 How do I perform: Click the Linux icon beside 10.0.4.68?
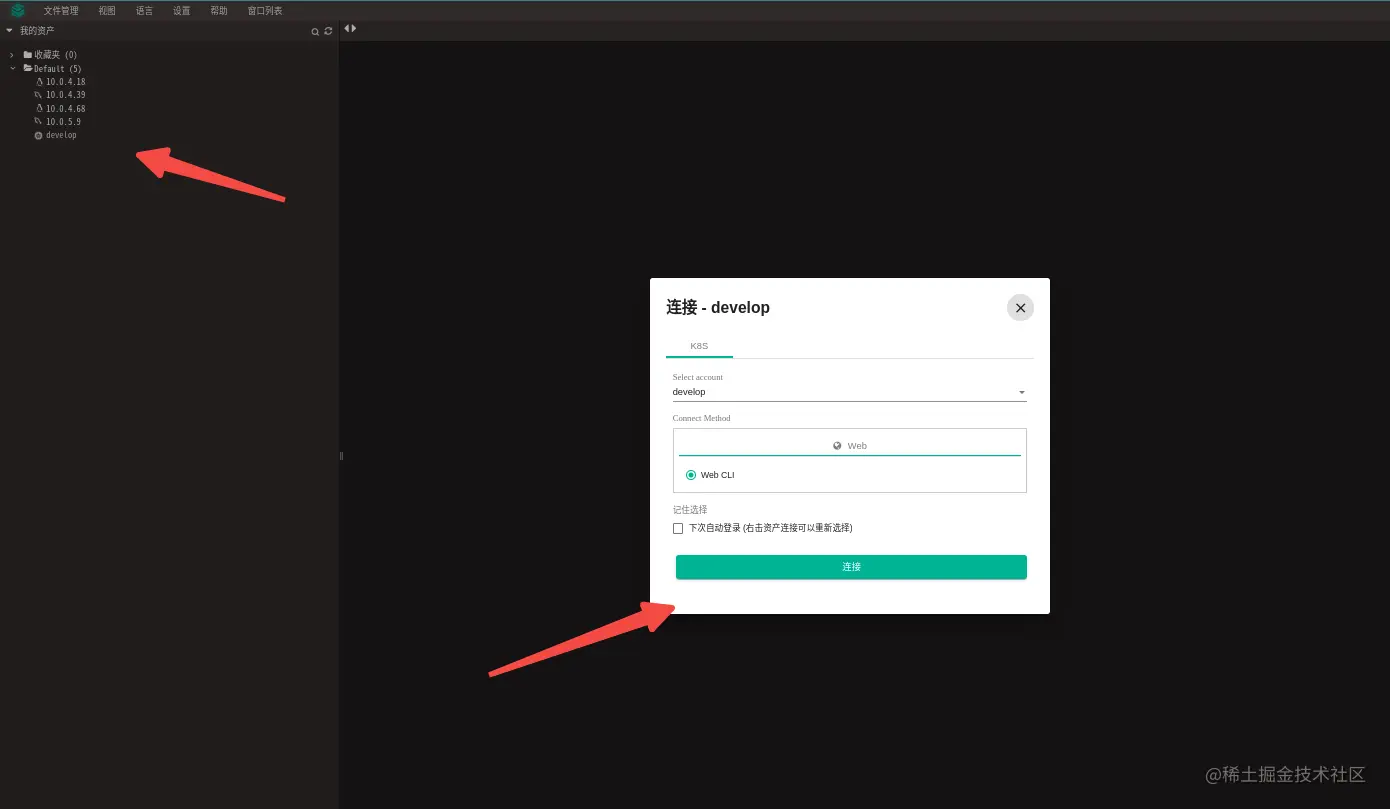[x=39, y=108]
